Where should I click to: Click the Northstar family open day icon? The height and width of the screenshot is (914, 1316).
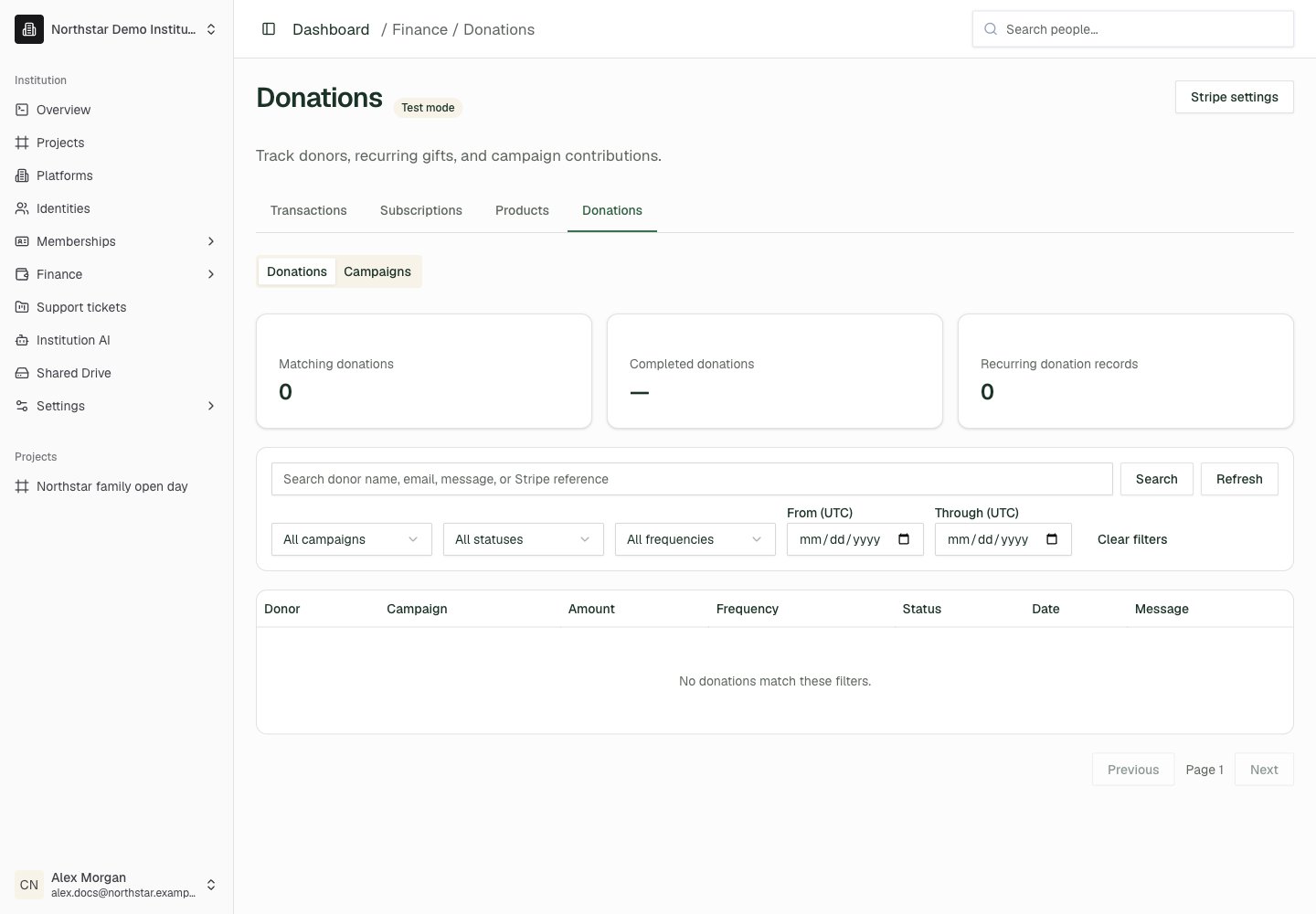tap(22, 486)
